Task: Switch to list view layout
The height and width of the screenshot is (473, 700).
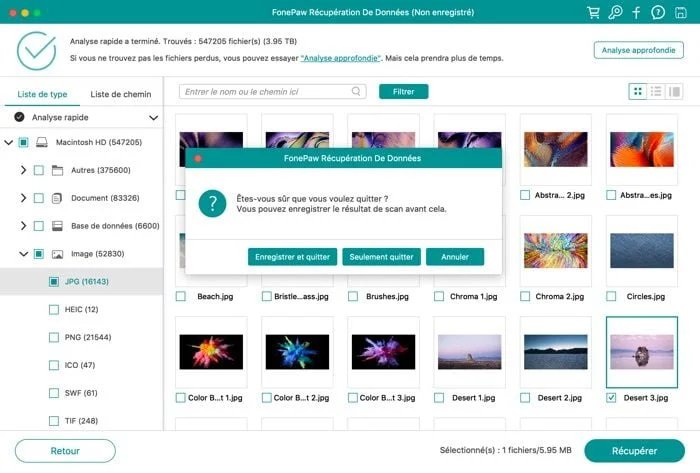Action: (x=656, y=91)
